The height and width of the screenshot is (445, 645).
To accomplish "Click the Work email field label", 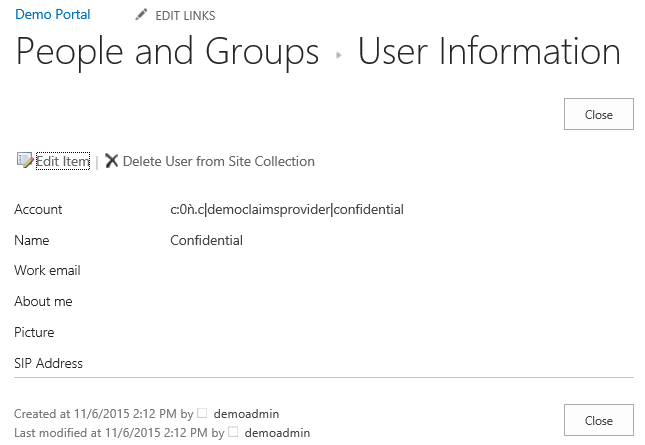I will [x=47, y=271].
